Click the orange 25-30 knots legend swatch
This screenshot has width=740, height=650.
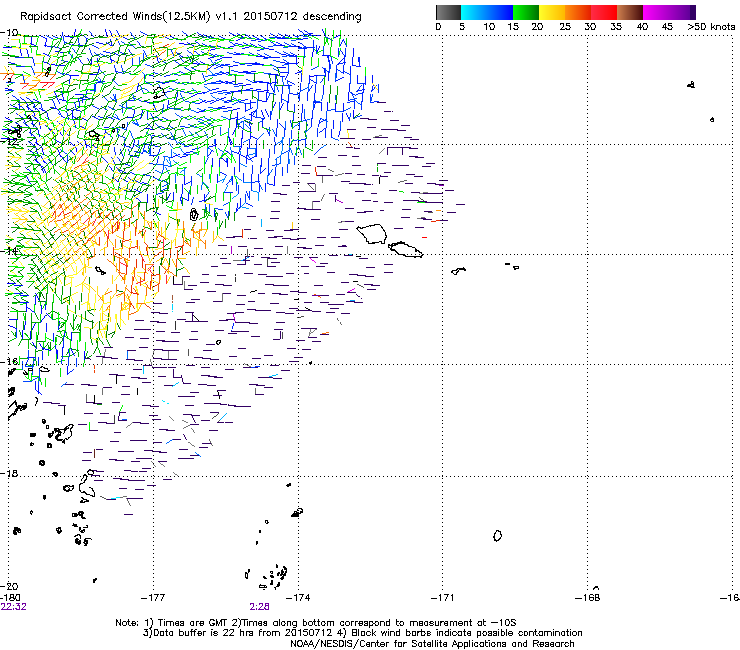pyautogui.click(x=578, y=12)
